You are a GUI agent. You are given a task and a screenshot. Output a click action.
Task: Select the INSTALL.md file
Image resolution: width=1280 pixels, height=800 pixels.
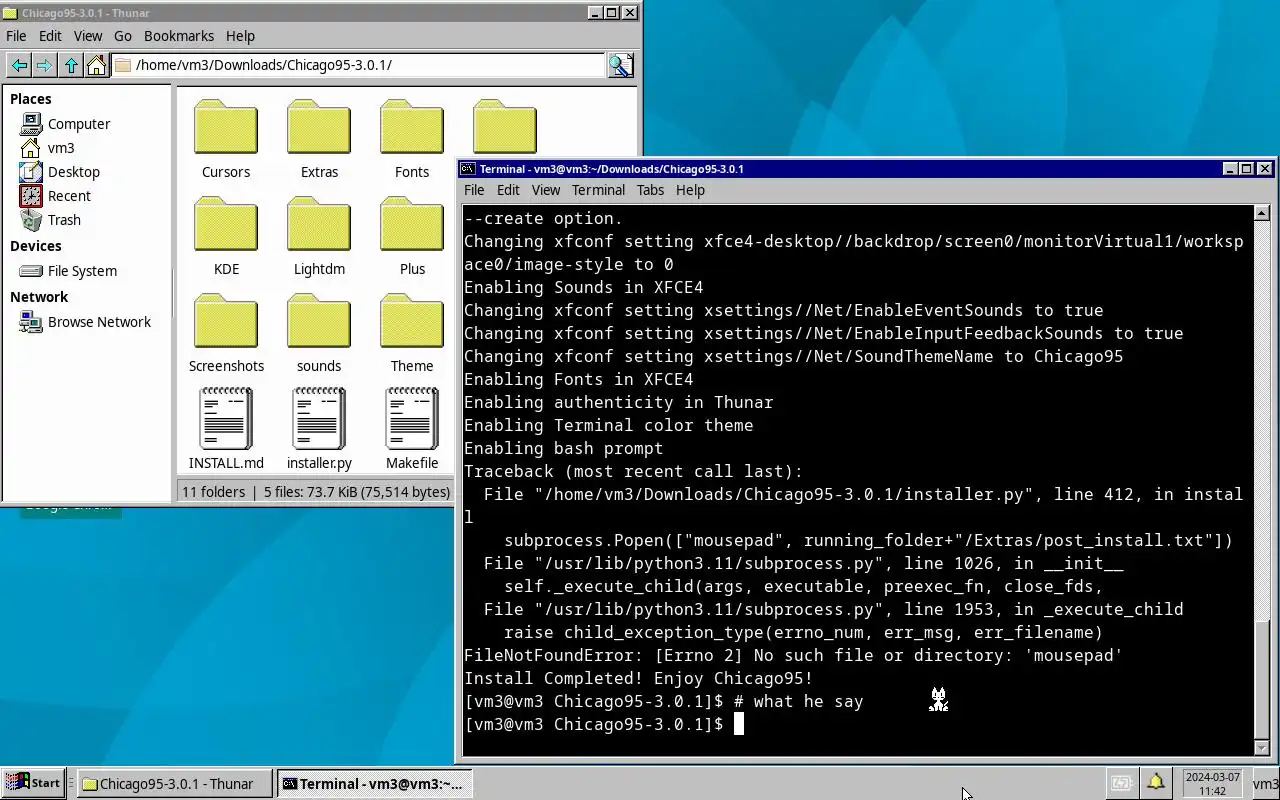[x=226, y=430]
